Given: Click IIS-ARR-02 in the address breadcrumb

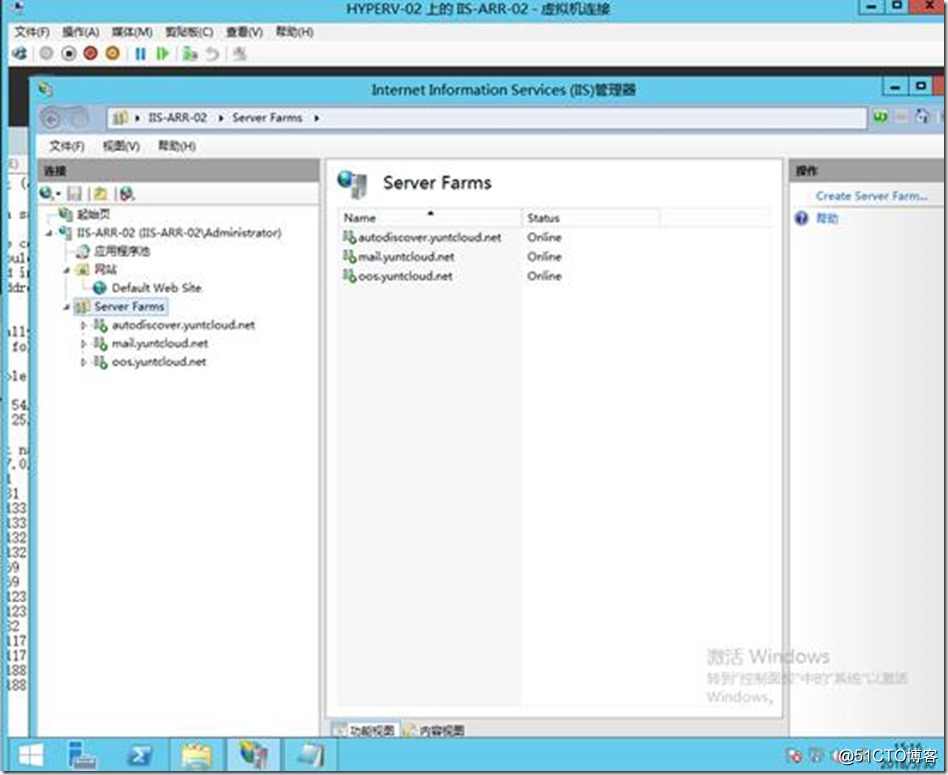Looking at the screenshot, I should click(x=177, y=118).
